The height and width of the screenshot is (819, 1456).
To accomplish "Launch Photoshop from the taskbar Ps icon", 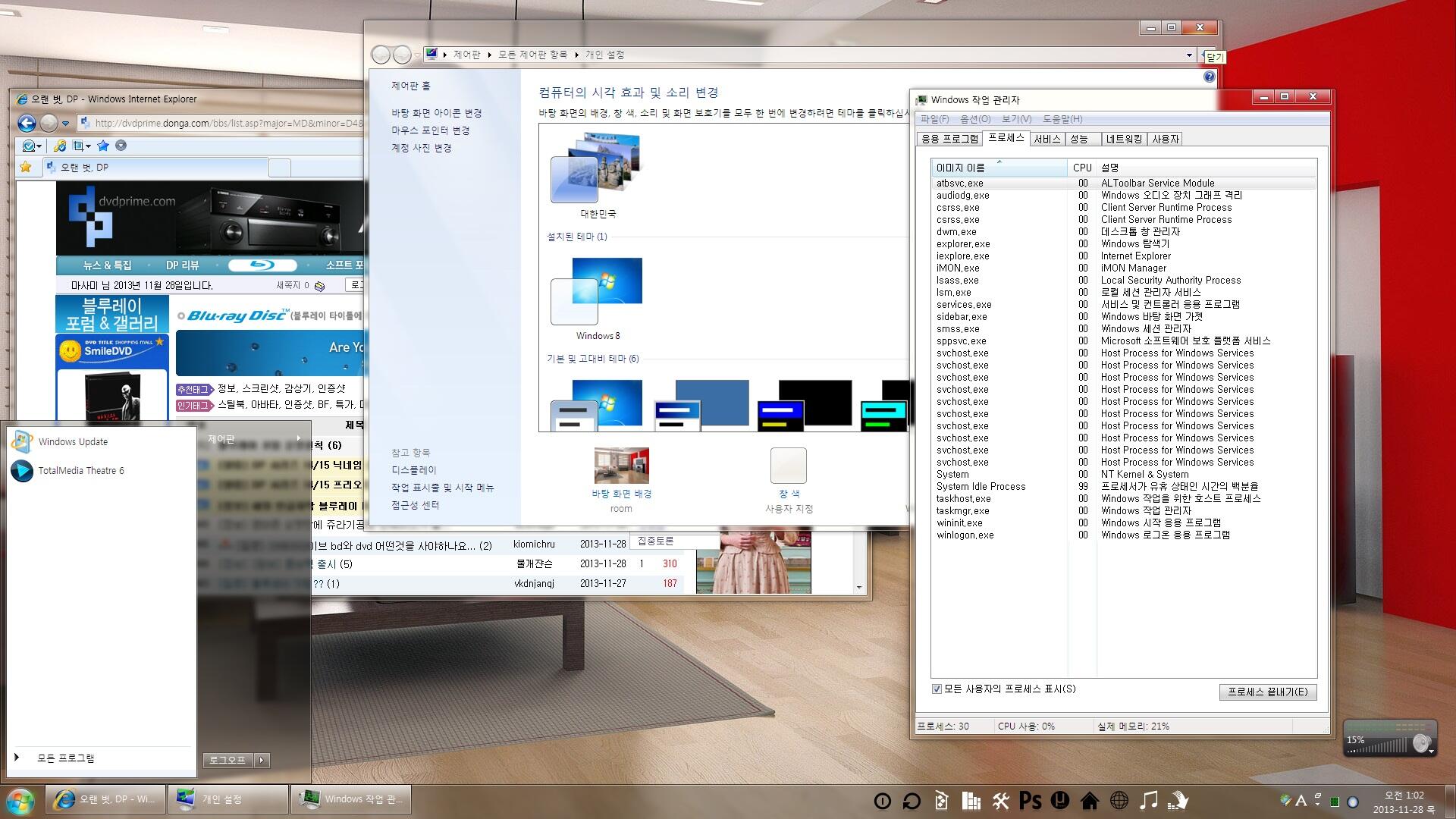I will 1030,800.
